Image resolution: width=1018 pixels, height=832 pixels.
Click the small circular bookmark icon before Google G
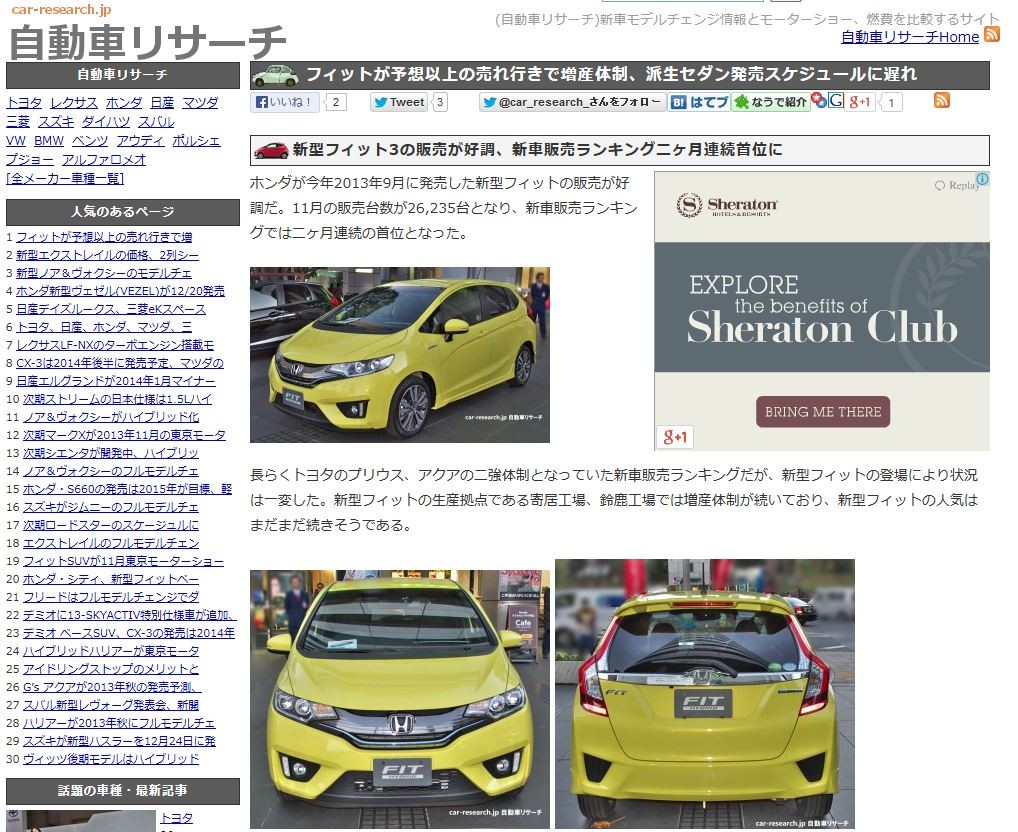click(x=819, y=101)
